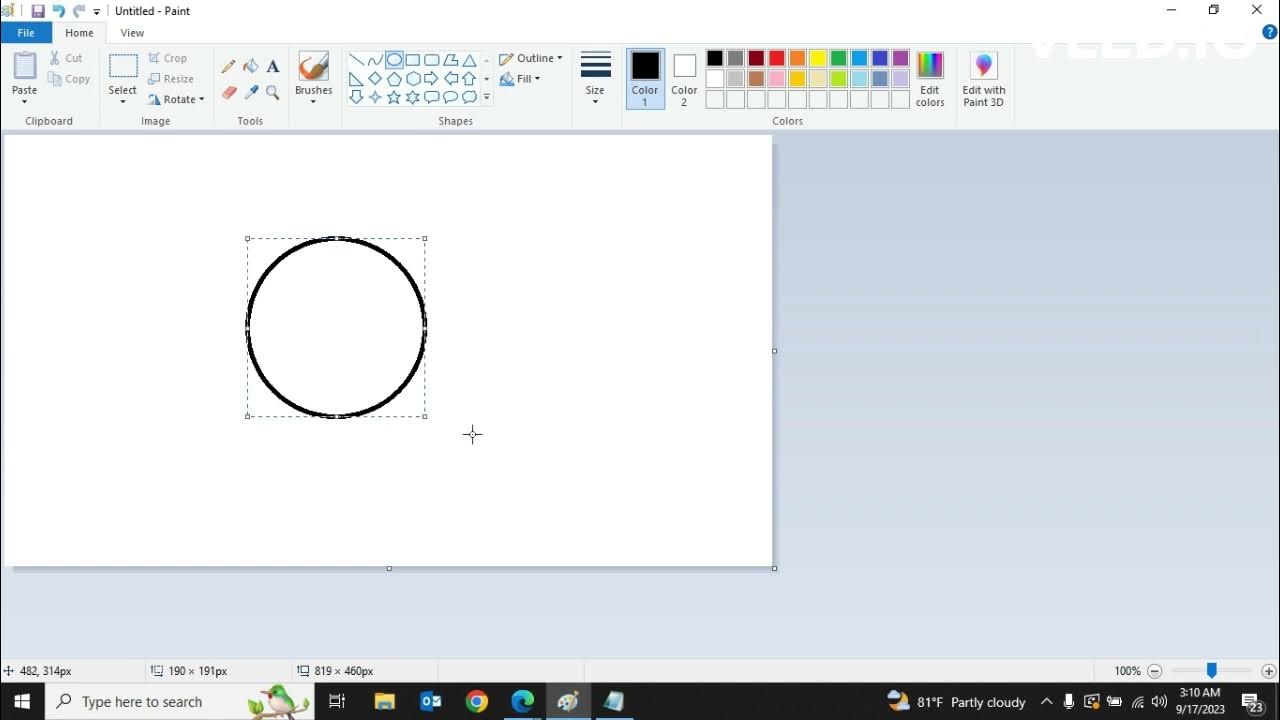Screen dimensions: 1280x720
Task: Choose the Down arrow shape
Action: tap(356, 97)
